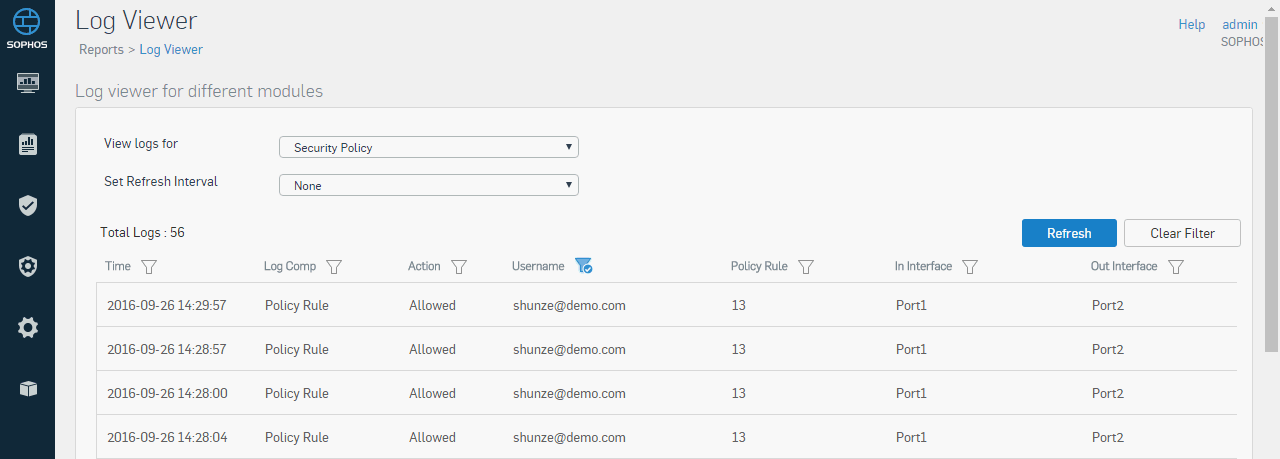The height and width of the screenshot is (459, 1280).
Task: Open the gear settings sidebar icon
Action: [x=28, y=327]
